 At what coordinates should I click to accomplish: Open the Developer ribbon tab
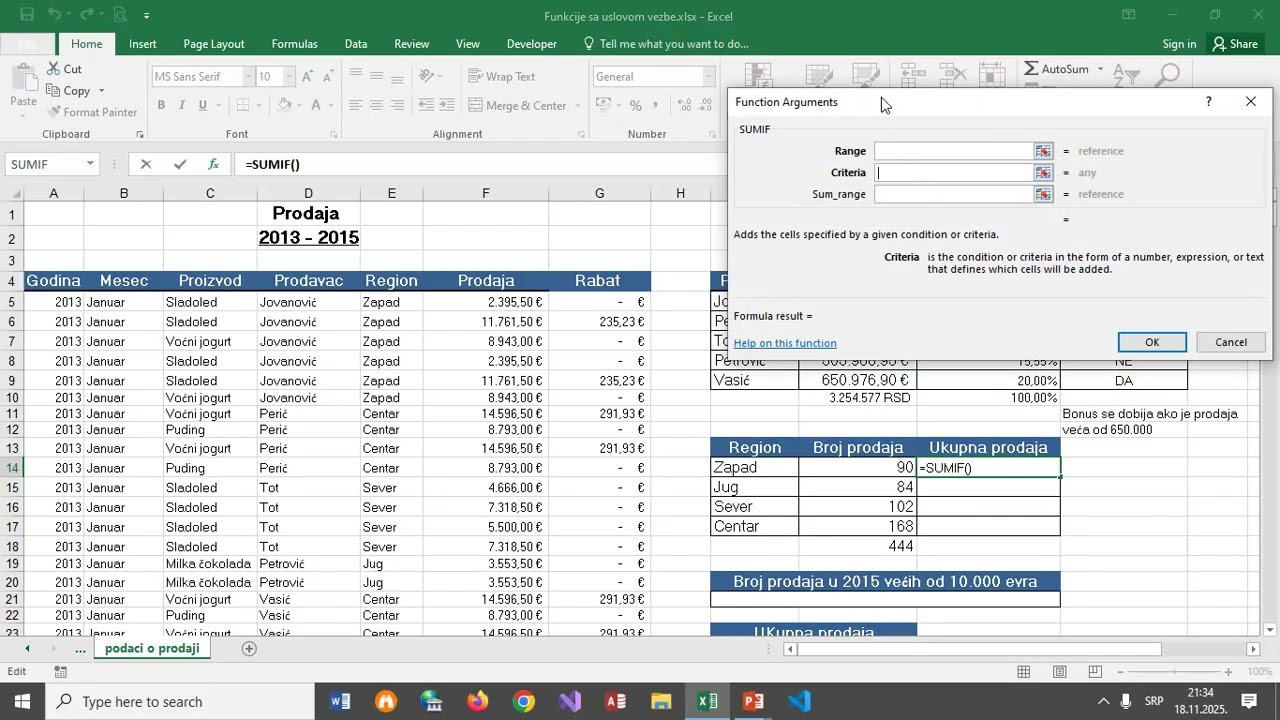(532, 44)
